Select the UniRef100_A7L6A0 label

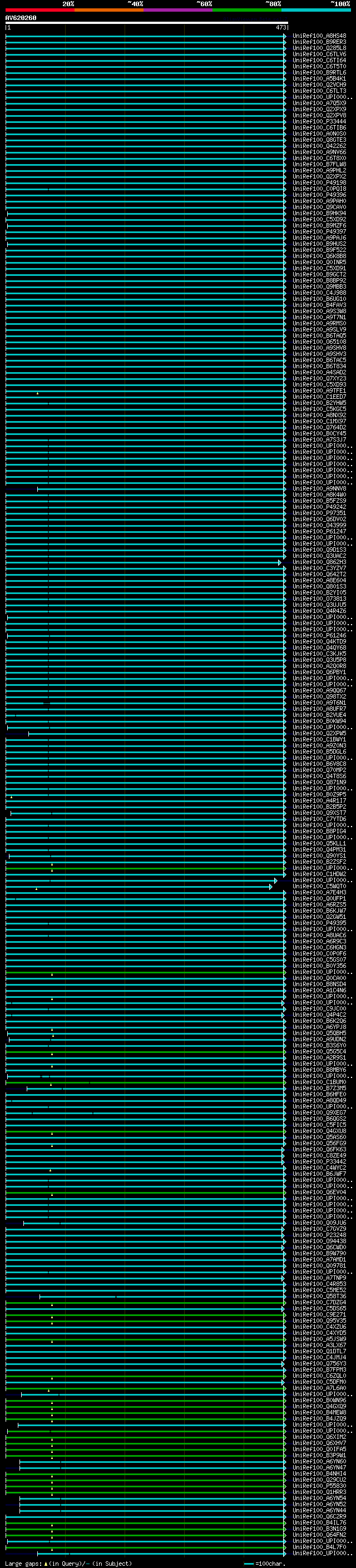pos(319,1388)
